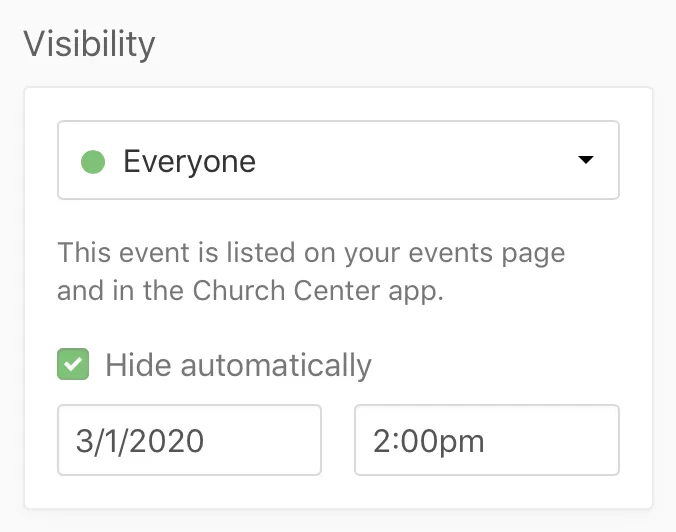
Task: Uncheck the Hide automatically checkbox
Action: pyautogui.click(x=73, y=365)
